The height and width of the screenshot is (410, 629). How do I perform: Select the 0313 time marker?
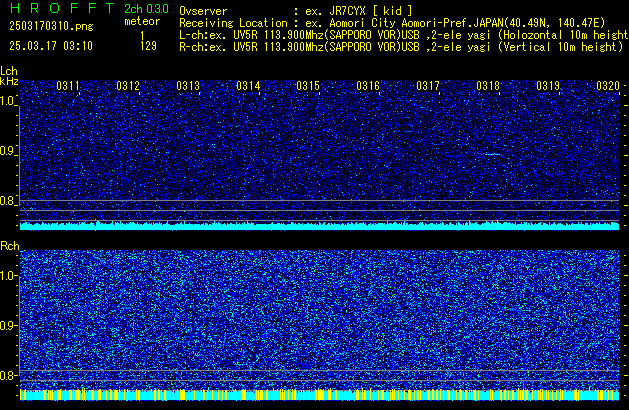coord(188,86)
